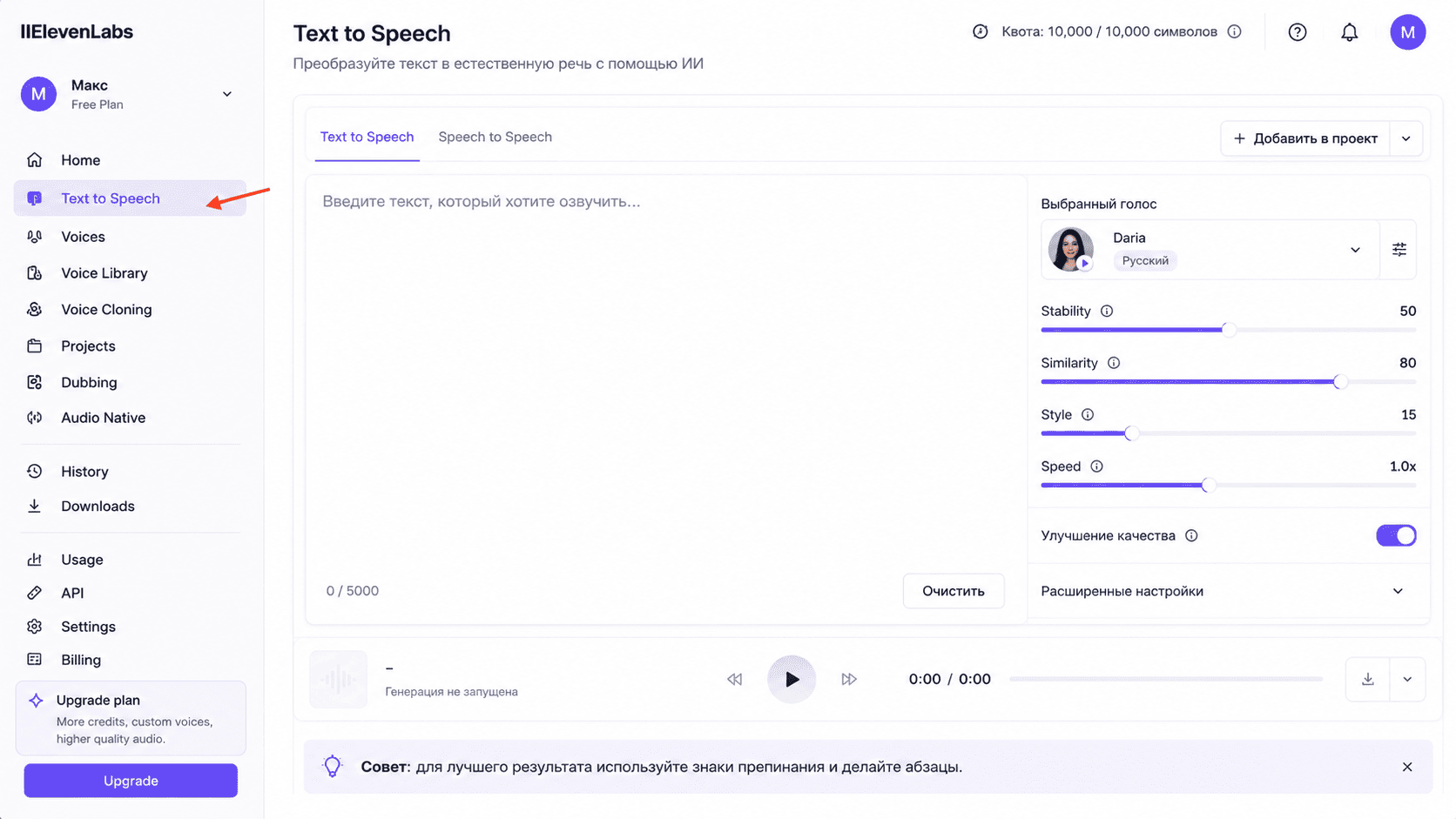The height and width of the screenshot is (819, 1456).
Task: Click the quota clock icon
Action: [981, 32]
